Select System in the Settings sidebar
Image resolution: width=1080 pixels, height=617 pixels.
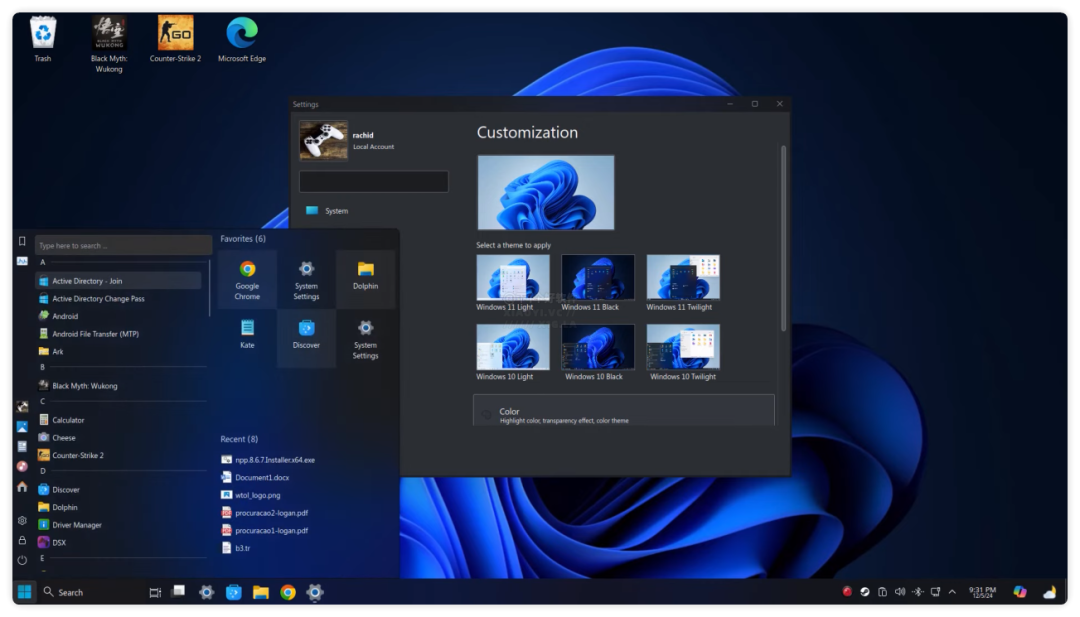(336, 211)
